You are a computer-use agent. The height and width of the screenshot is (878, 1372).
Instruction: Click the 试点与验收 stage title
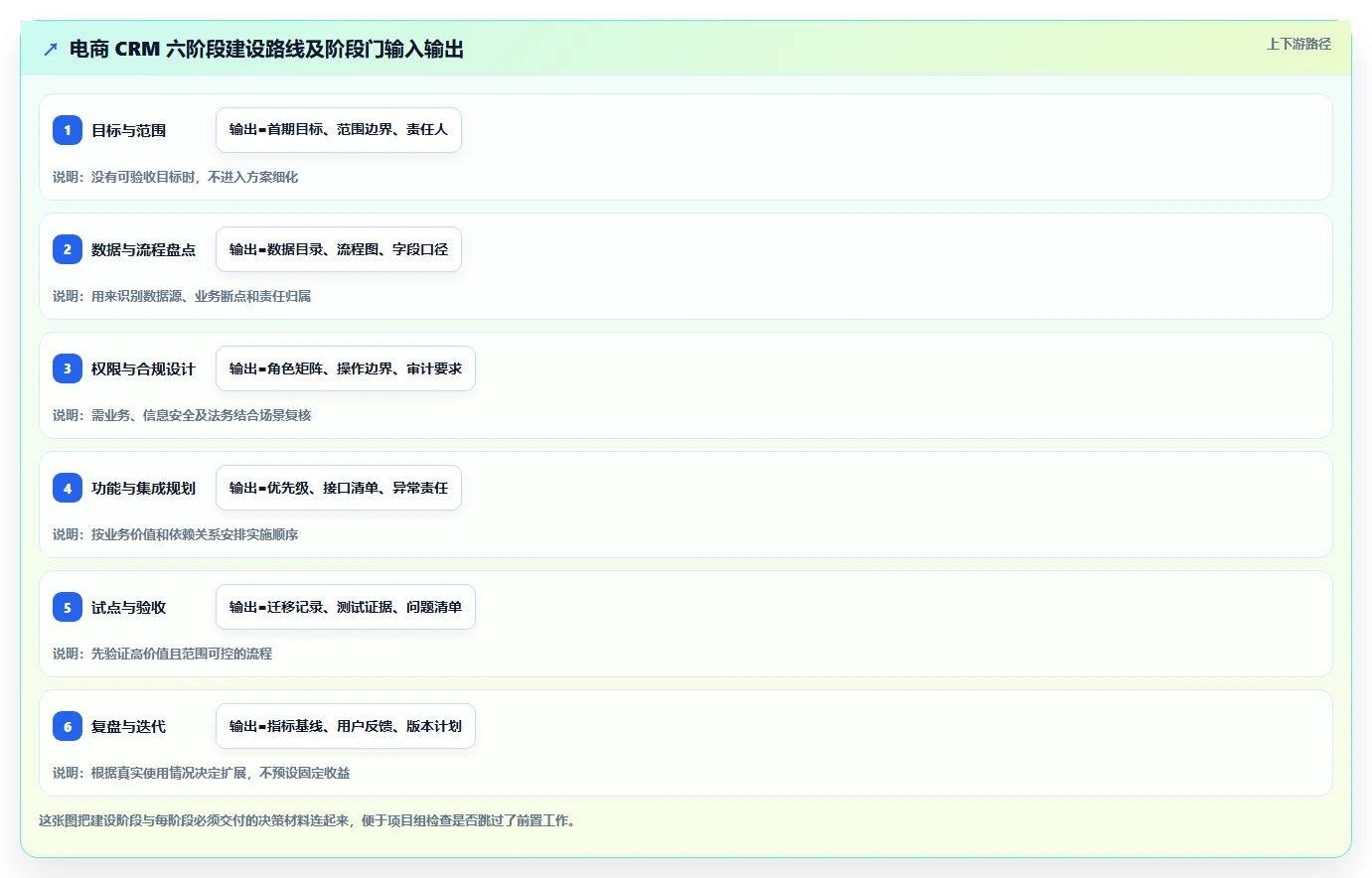click(128, 607)
